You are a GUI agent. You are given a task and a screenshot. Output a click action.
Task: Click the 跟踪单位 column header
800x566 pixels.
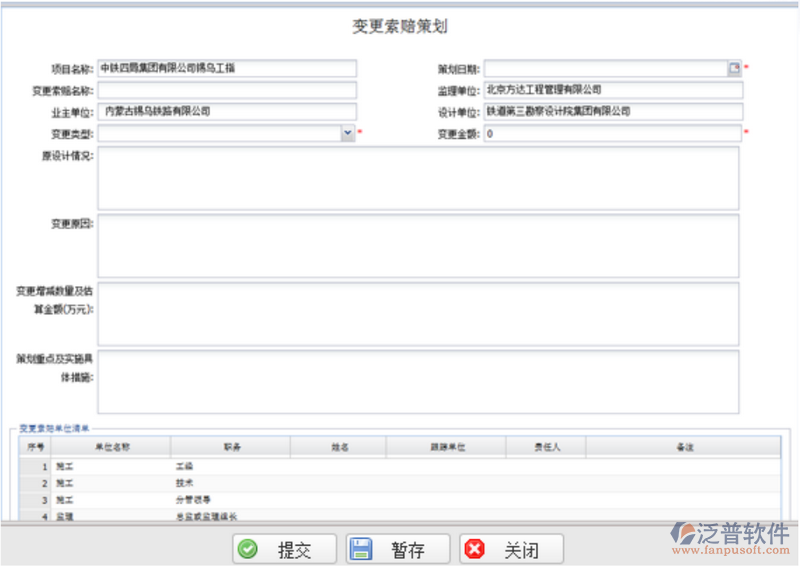(446, 447)
